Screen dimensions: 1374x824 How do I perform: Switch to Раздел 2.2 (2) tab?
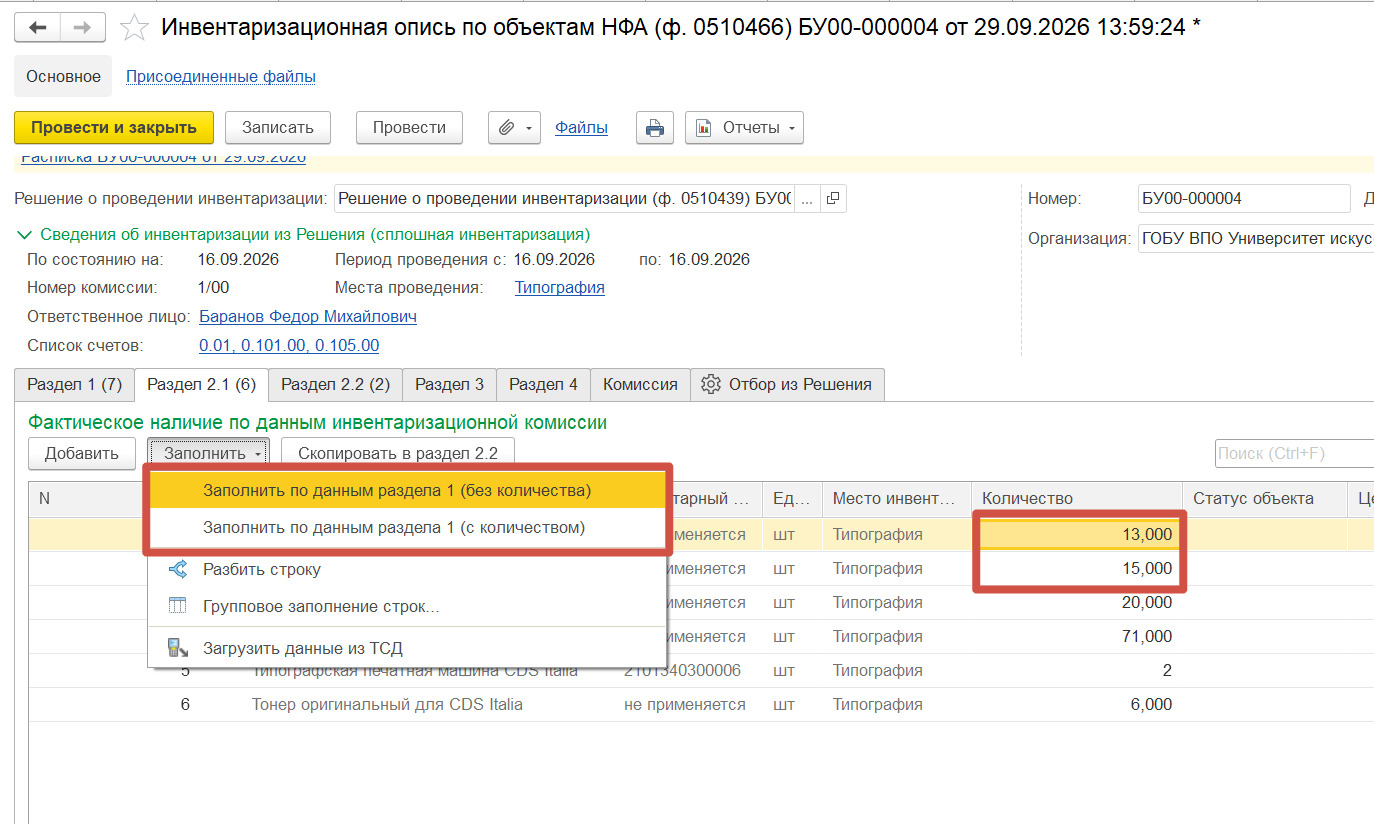(x=335, y=384)
